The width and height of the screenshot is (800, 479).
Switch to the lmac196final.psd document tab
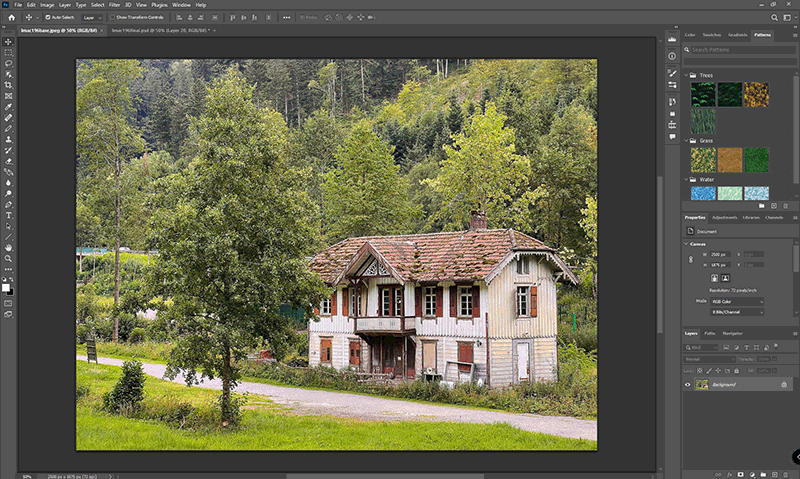(160, 31)
